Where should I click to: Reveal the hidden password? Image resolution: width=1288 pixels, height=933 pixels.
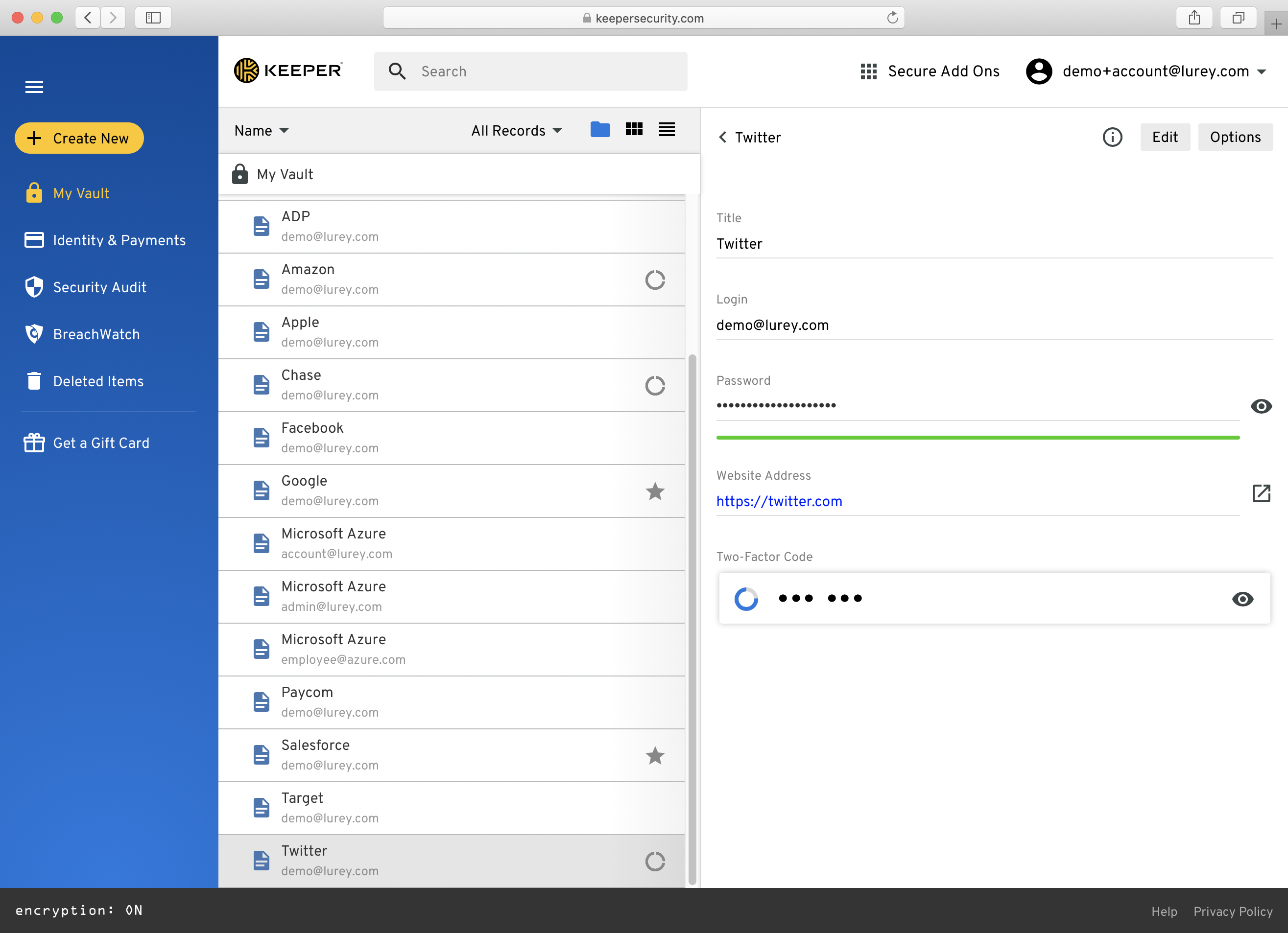(x=1261, y=406)
